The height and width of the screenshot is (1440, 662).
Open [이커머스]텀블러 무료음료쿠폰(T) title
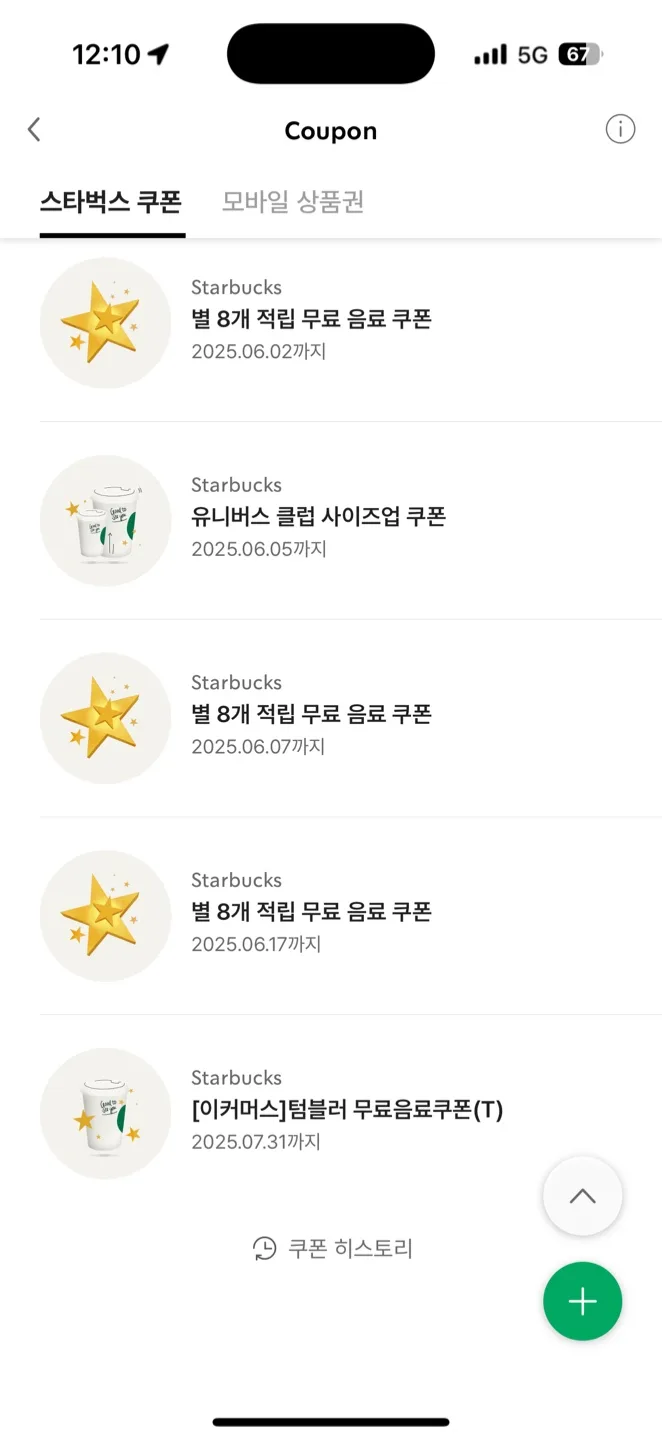(347, 1109)
